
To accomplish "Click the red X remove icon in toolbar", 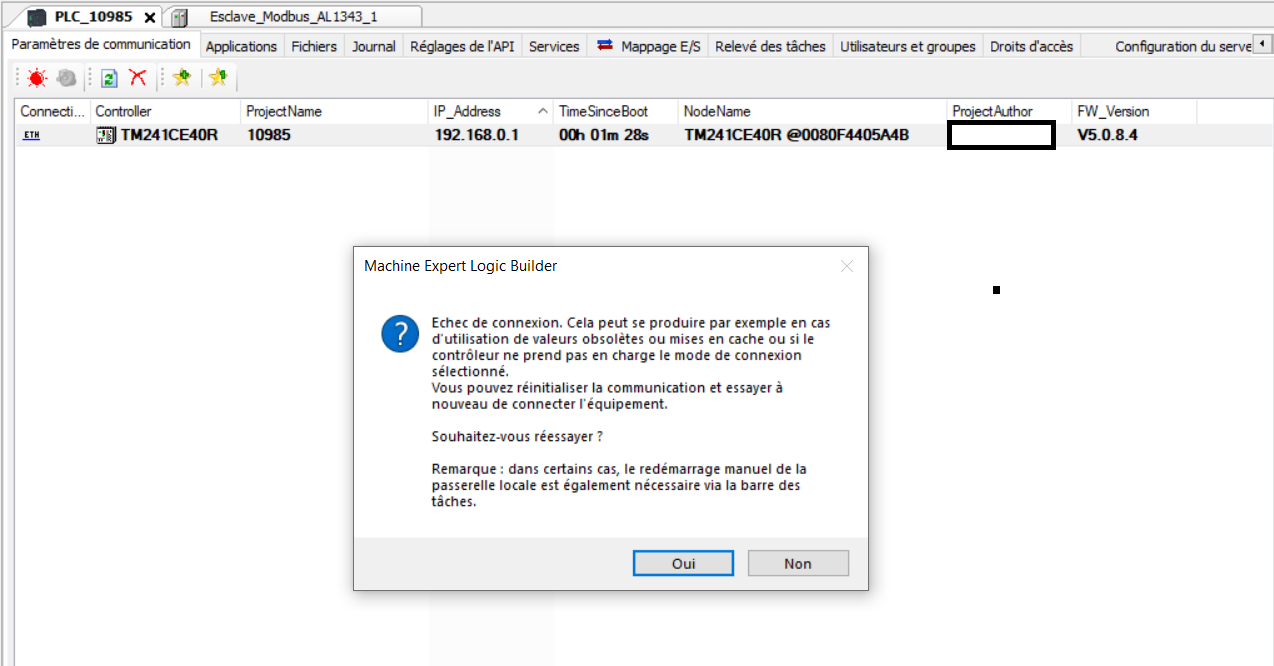I will [x=138, y=78].
